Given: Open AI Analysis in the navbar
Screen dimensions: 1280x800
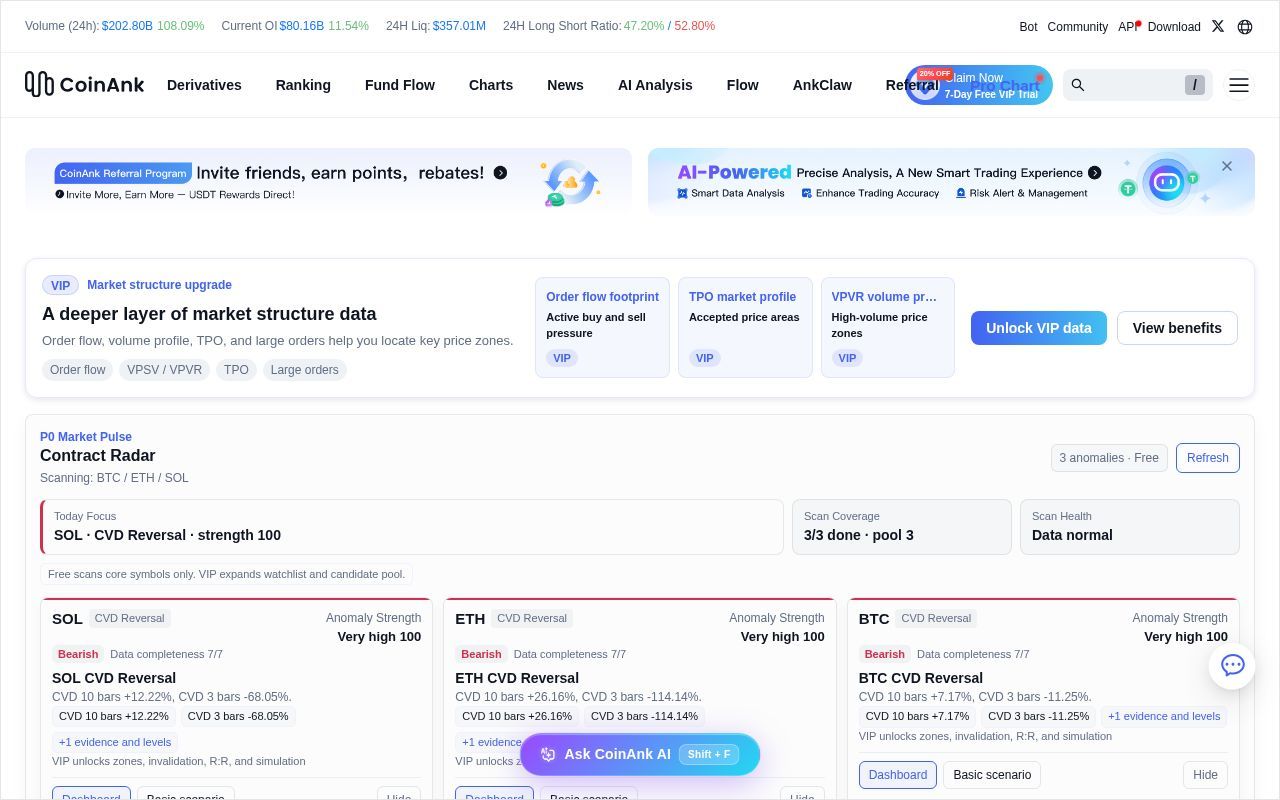Looking at the screenshot, I should tap(655, 85).
